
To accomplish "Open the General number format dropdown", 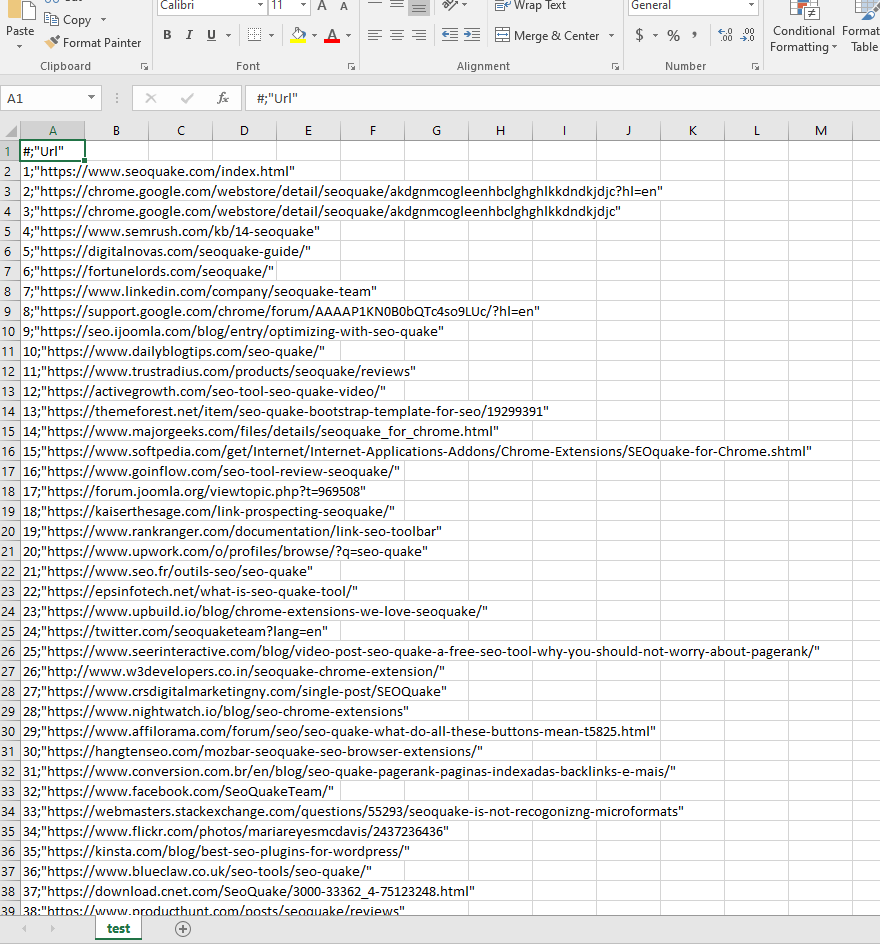I will tap(751, 5).
